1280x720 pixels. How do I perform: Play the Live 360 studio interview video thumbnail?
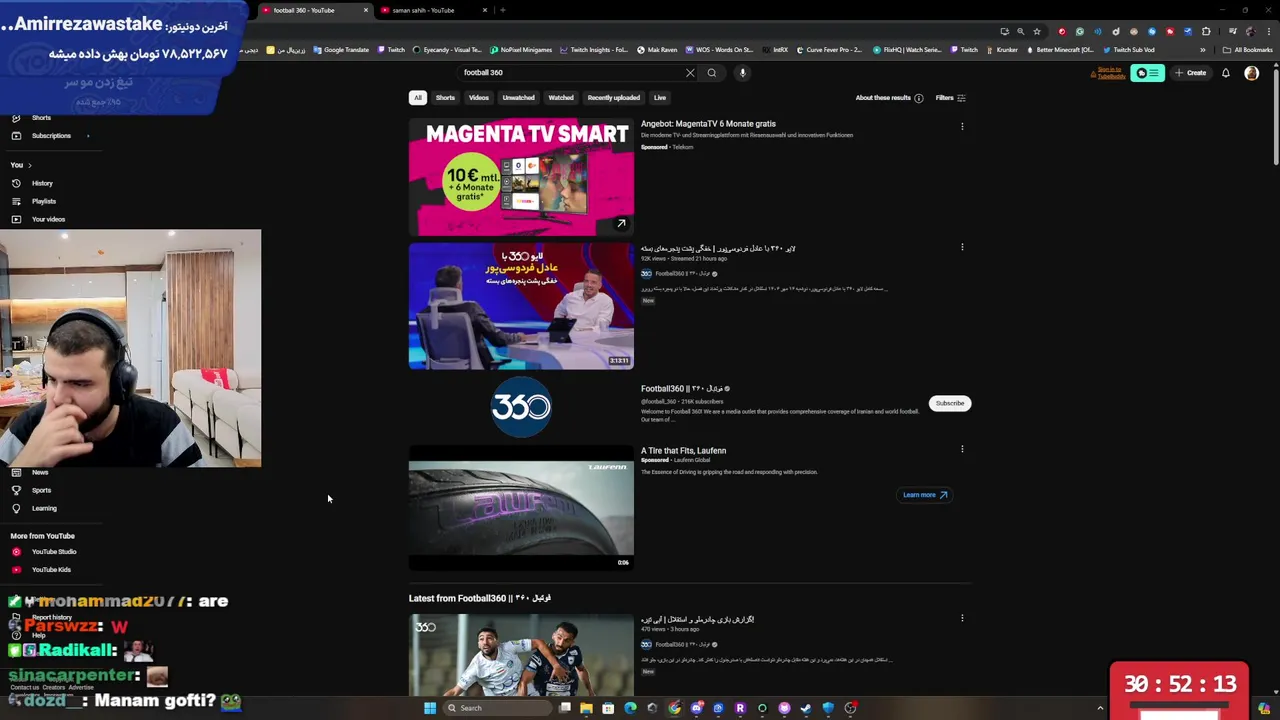tap(521, 306)
